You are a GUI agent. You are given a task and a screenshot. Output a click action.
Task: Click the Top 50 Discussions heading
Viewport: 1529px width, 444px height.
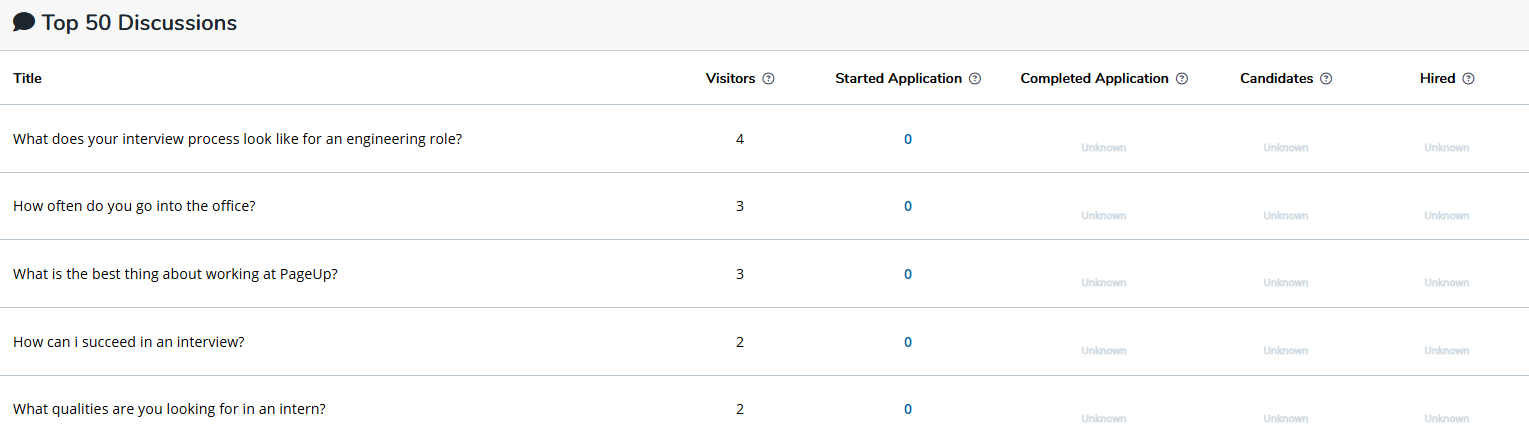(x=139, y=23)
